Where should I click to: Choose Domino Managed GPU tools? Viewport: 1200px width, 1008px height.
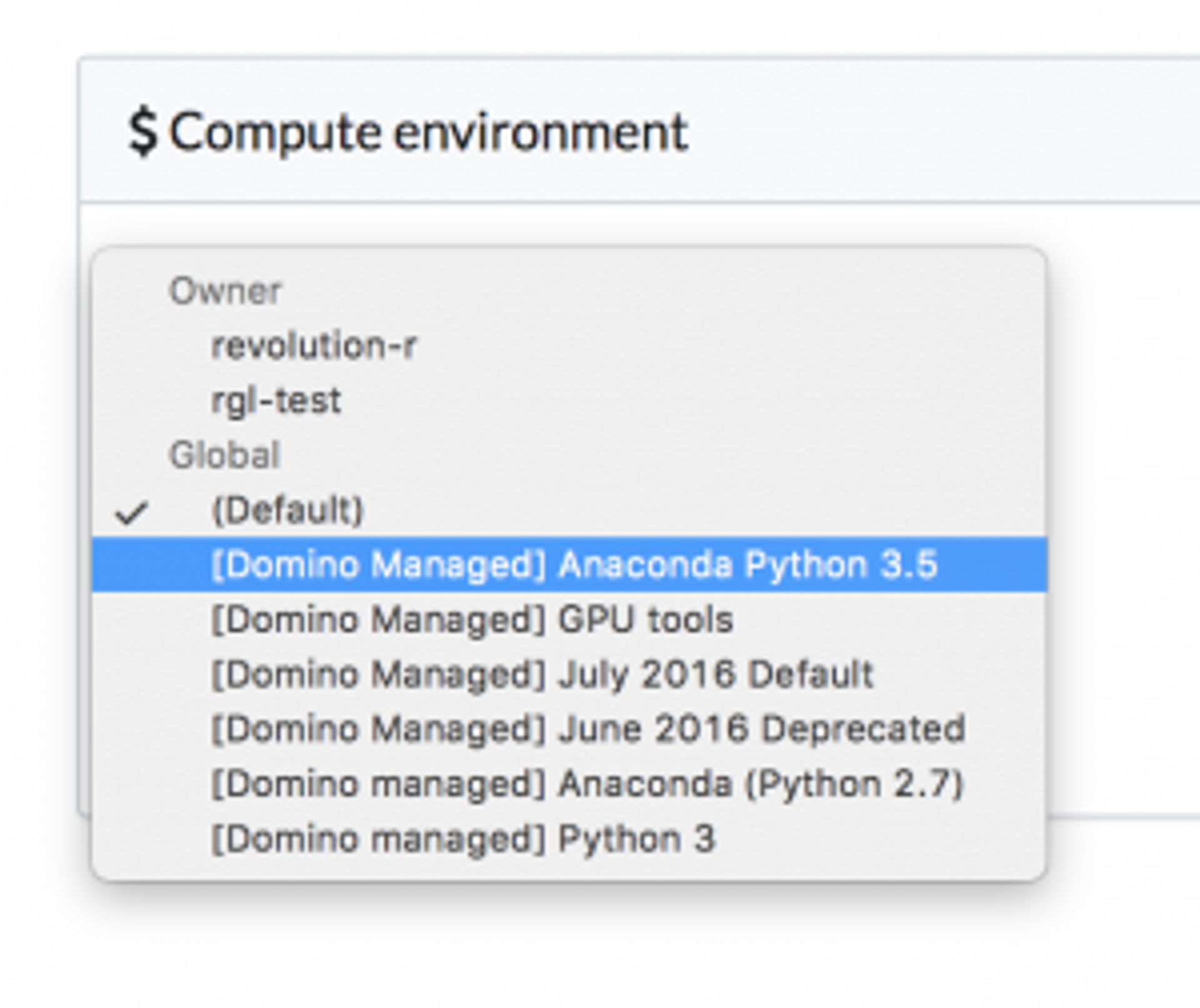[x=472, y=619]
